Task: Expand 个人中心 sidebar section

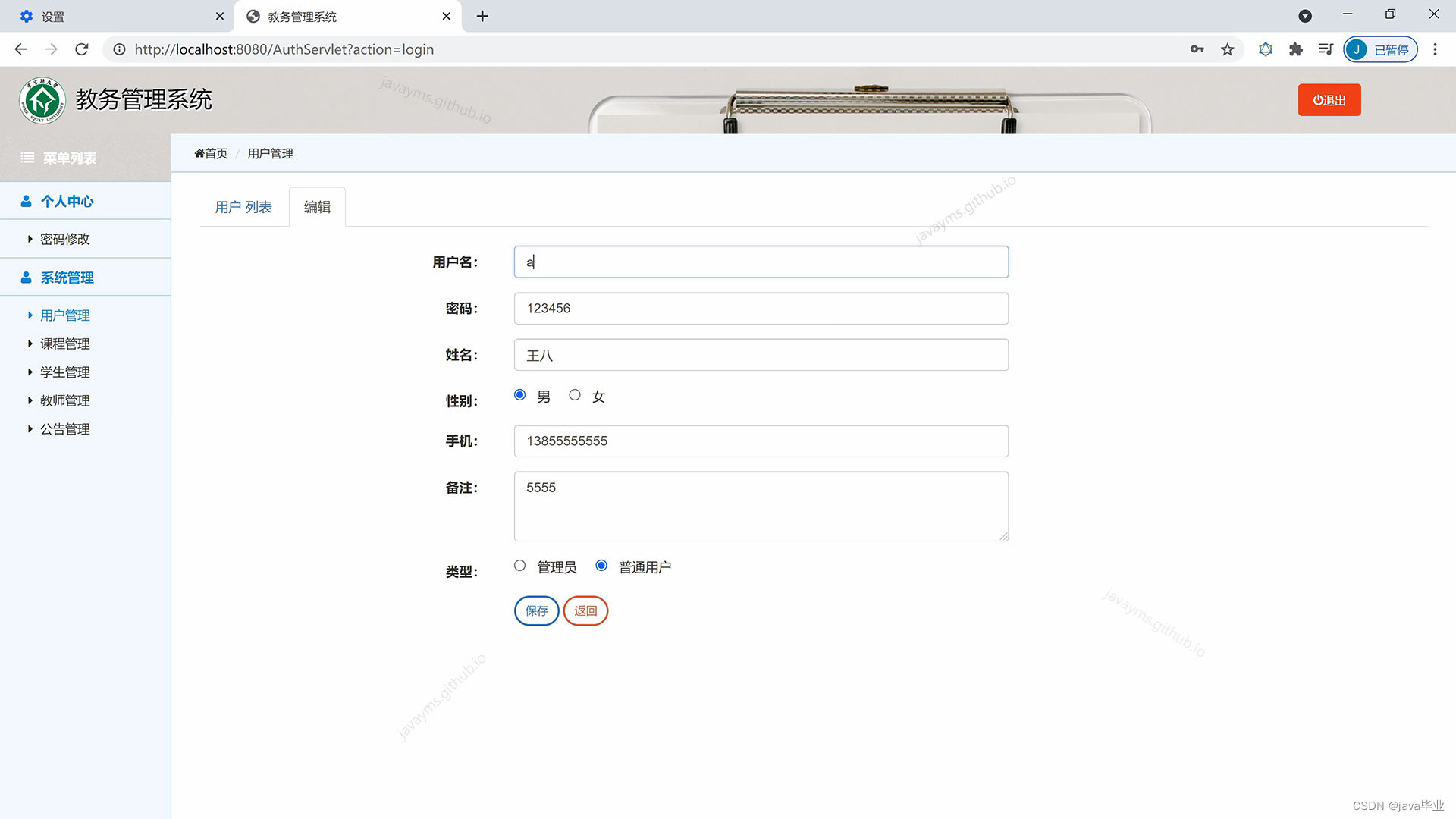Action: (x=67, y=201)
